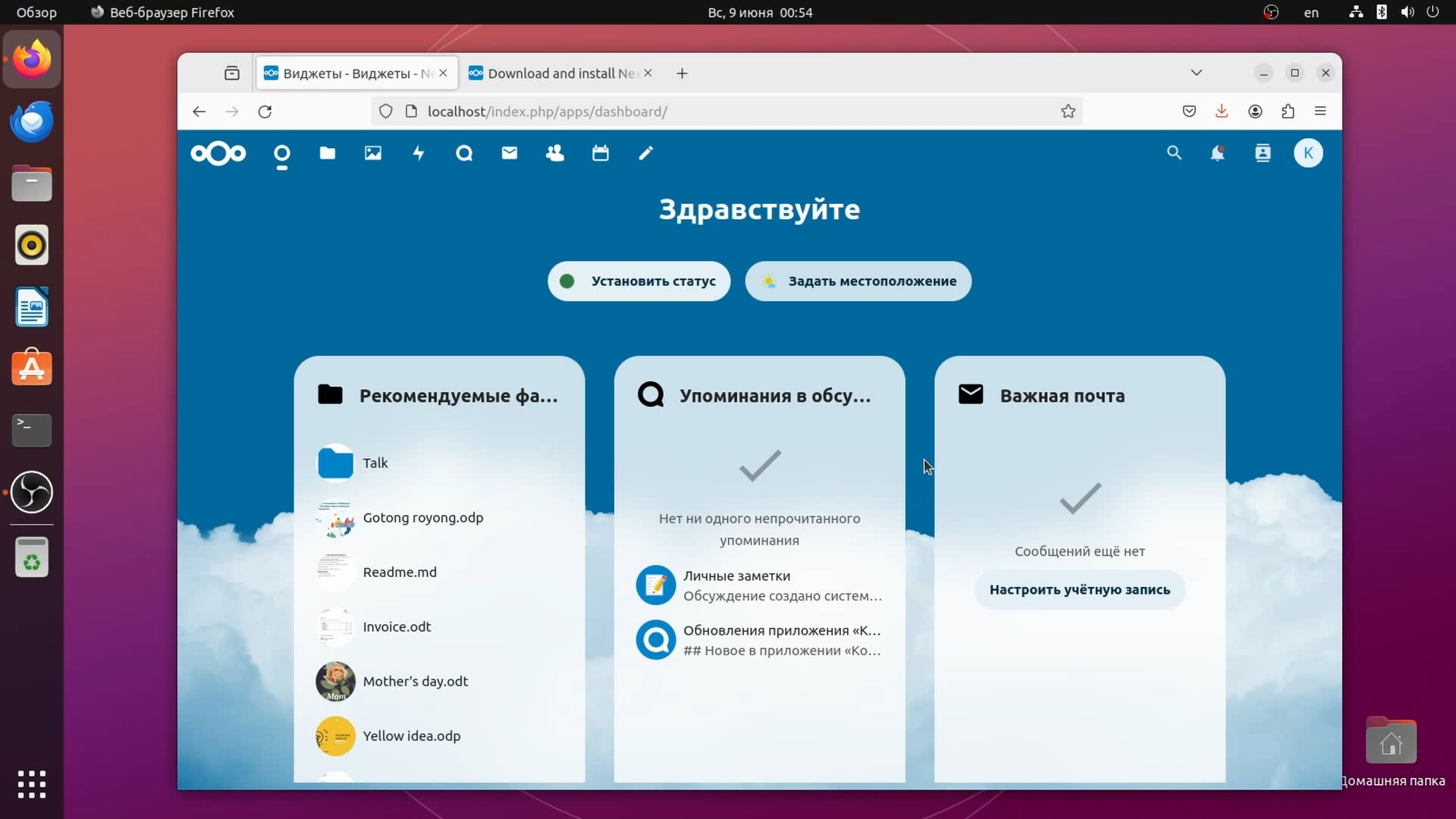Open the Calendar app icon
Screen dimensions: 1456x819
click(600, 152)
